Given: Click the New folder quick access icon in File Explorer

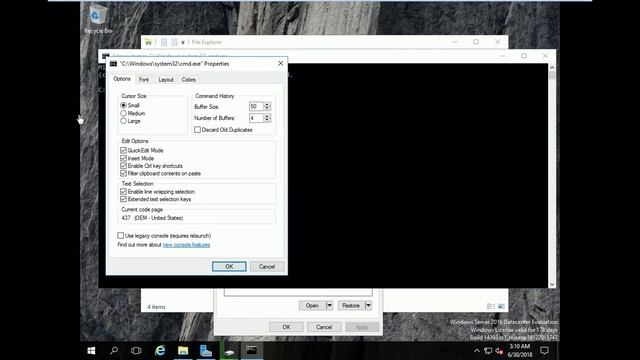Looking at the screenshot, I should point(174,42).
